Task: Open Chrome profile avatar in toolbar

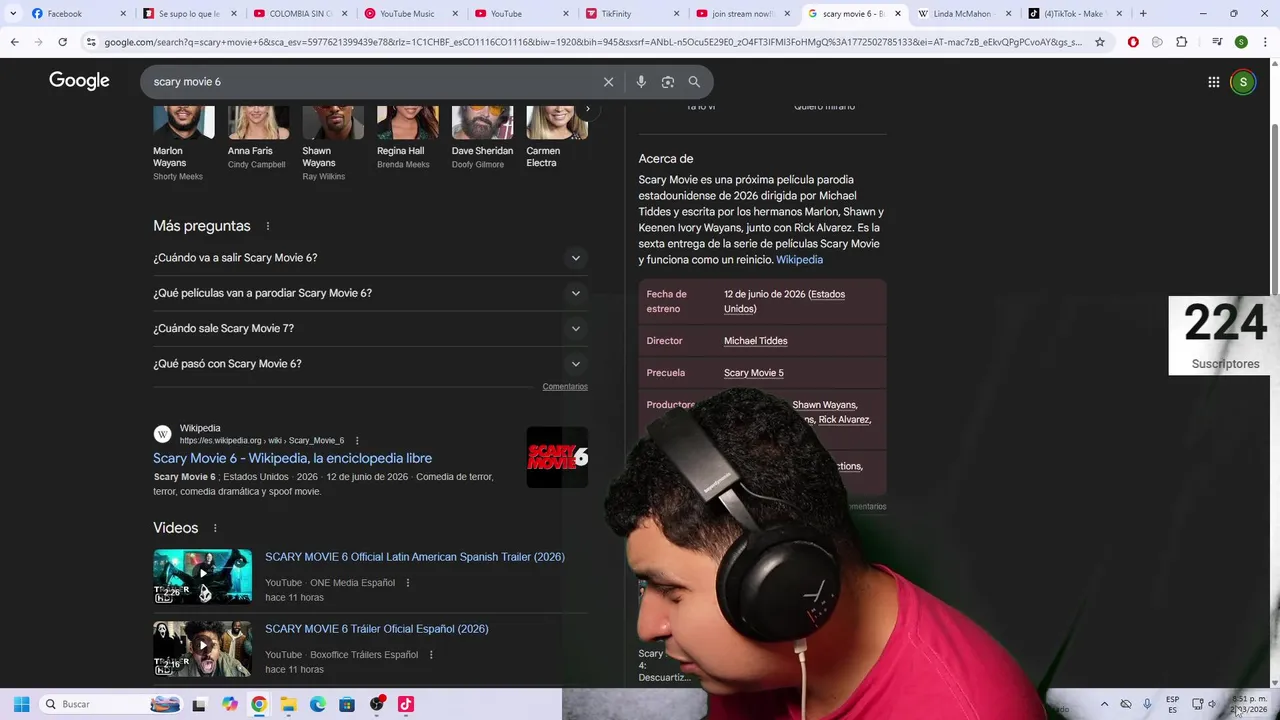Action: coord(1241,42)
